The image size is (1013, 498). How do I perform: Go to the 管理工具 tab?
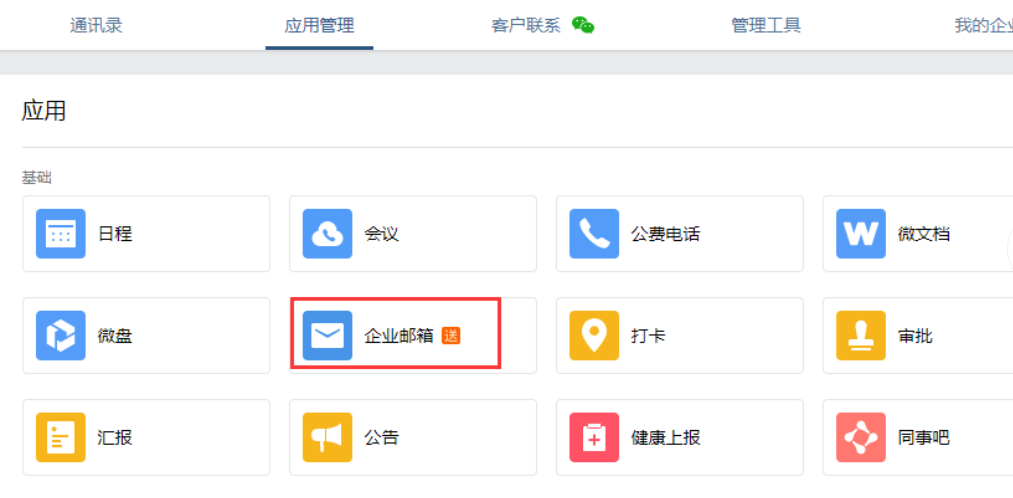point(766,26)
